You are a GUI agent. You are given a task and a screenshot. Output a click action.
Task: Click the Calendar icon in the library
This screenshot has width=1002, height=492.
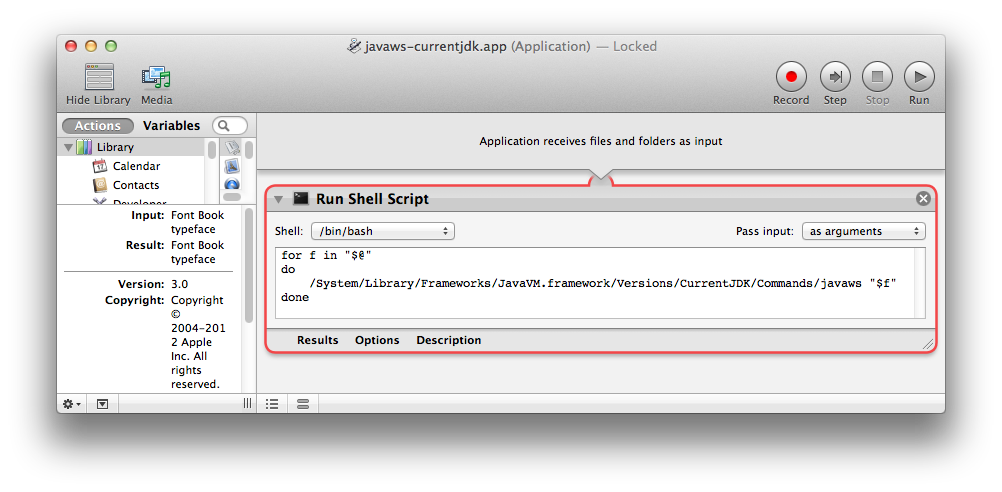100,166
